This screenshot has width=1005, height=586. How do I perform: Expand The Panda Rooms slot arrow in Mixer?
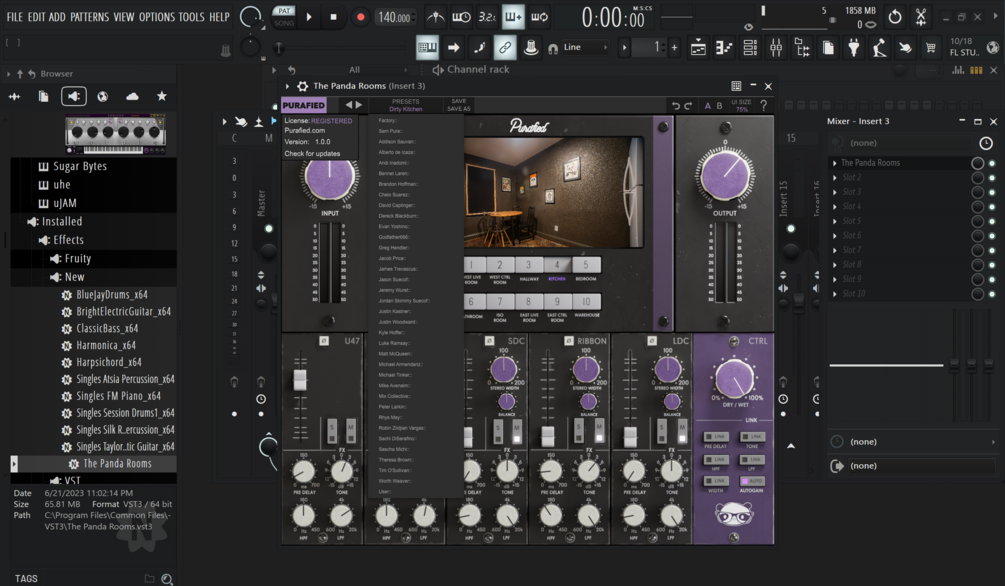point(835,163)
